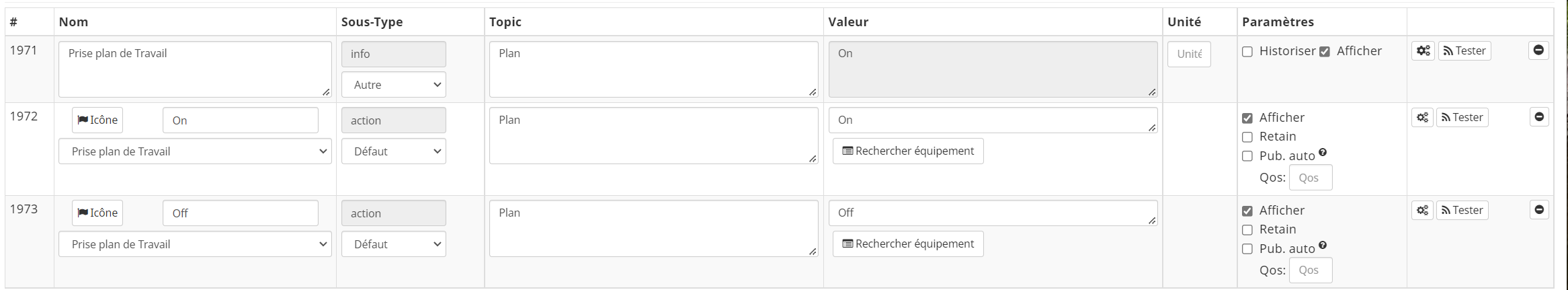Enable Historiser for Prise plan de Travail
The height and width of the screenshot is (290, 1568).
1247,52
